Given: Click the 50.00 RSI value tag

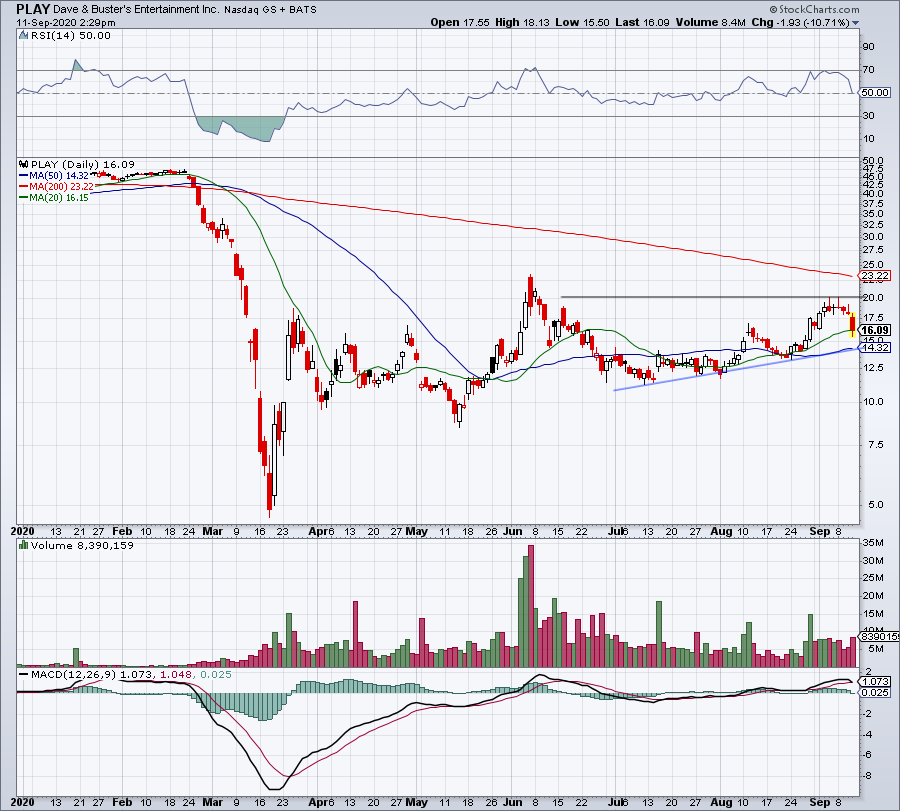Looking at the screenshot, I should (875, 92).
